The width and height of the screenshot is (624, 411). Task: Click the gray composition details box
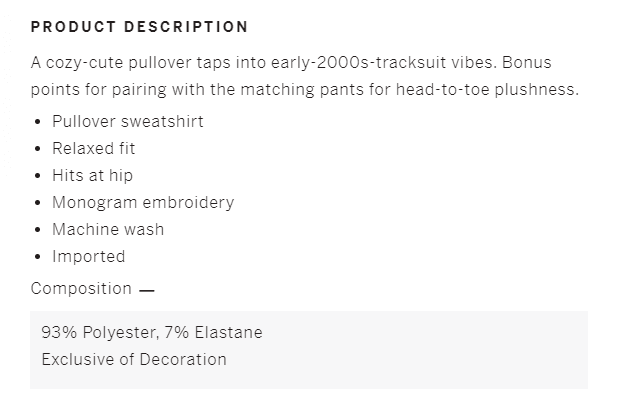coord(400,349)
